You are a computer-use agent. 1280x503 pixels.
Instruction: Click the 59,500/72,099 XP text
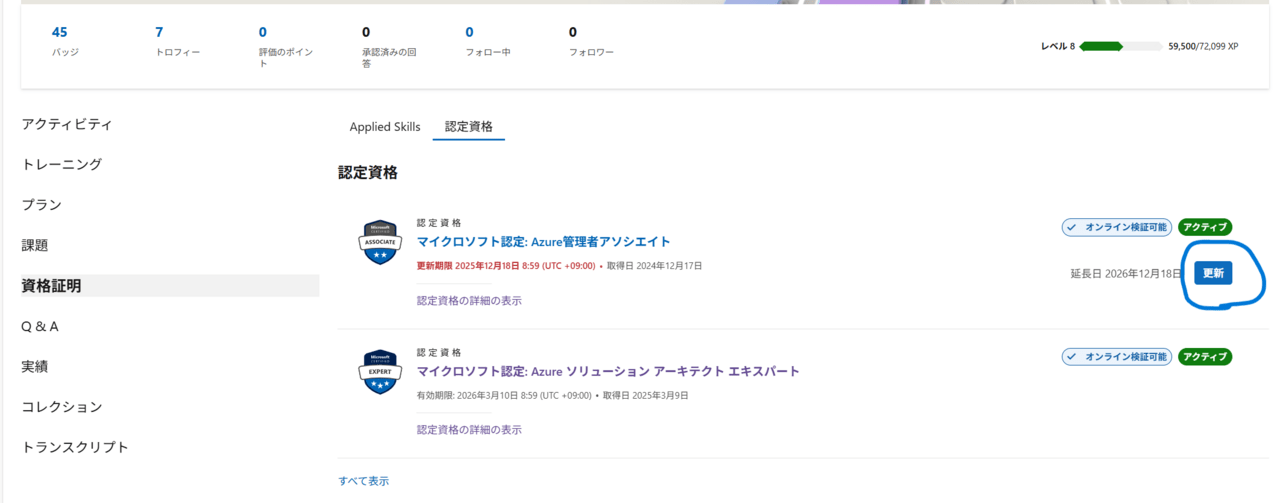[1203, 46]
